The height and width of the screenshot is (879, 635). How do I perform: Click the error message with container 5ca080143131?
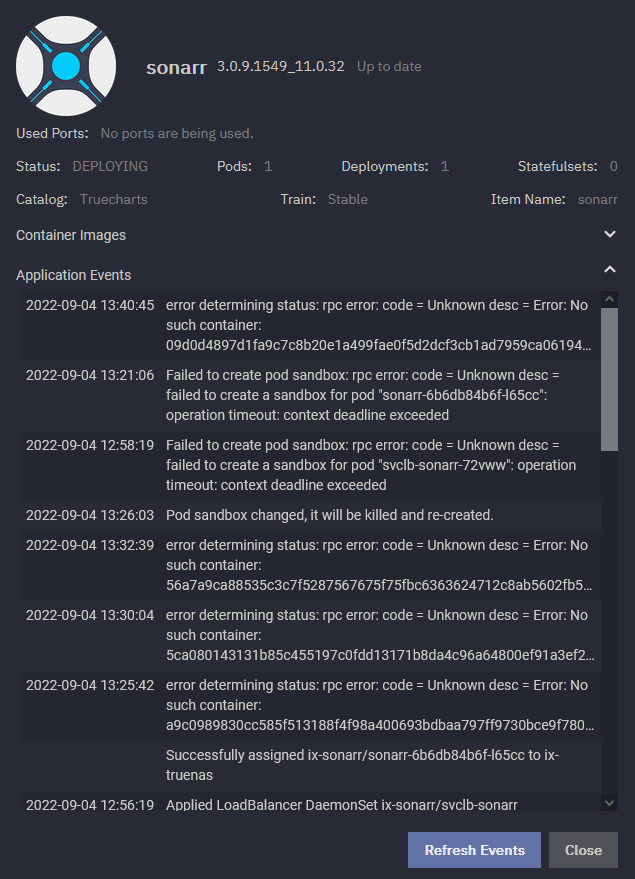coord(380,635)
